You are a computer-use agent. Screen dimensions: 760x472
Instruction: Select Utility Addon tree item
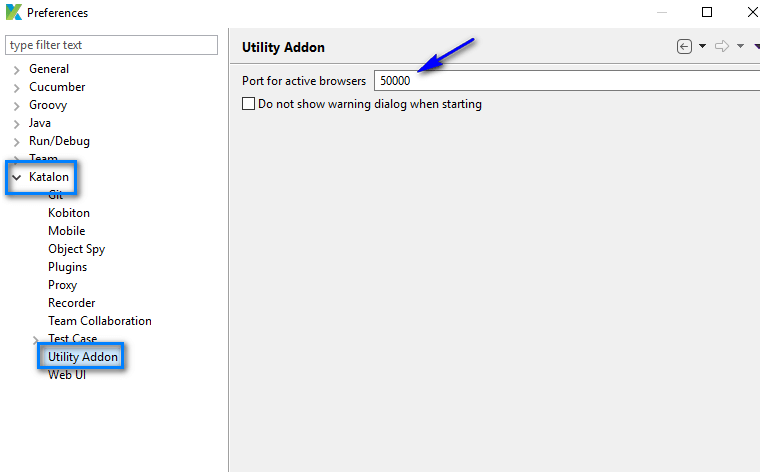83,357
